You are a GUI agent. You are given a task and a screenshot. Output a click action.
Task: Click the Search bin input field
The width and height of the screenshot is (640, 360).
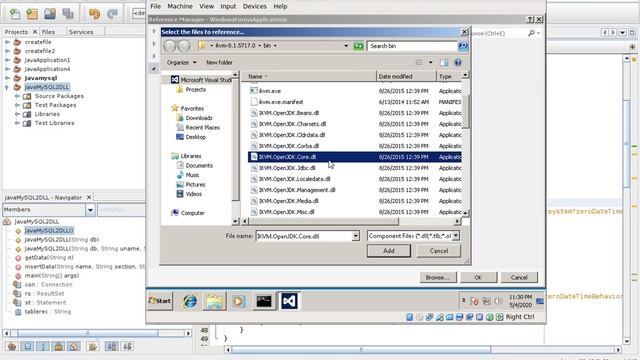click(412, 46)
